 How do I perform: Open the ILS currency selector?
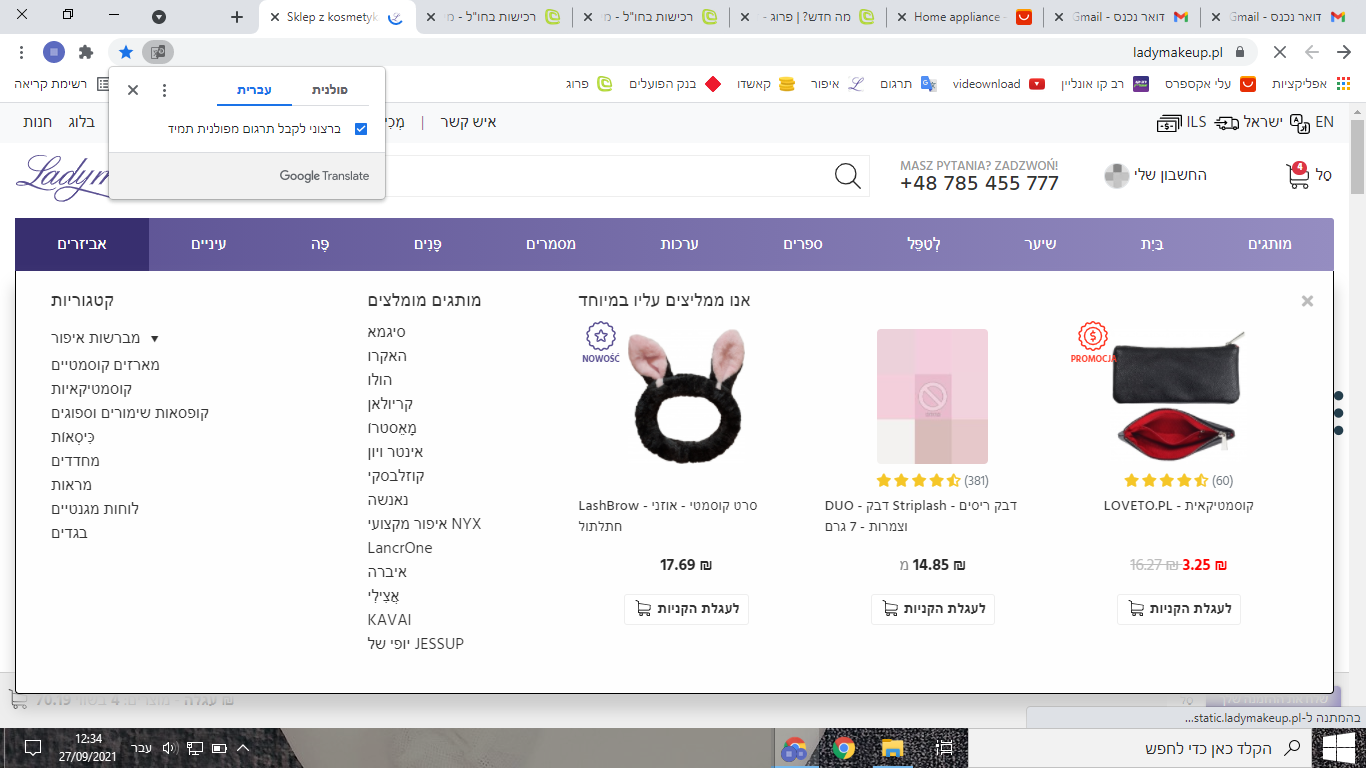coord(1181,122)
